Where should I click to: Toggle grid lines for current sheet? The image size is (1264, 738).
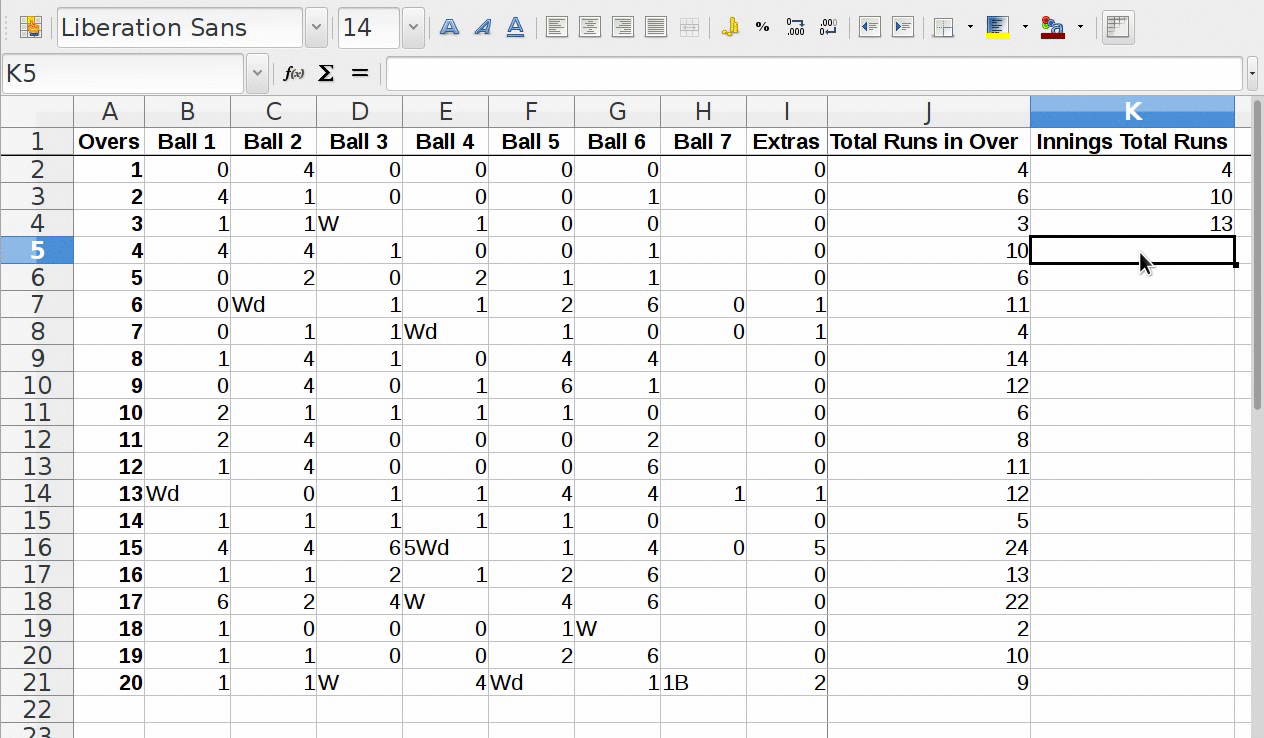point(1118,28)
